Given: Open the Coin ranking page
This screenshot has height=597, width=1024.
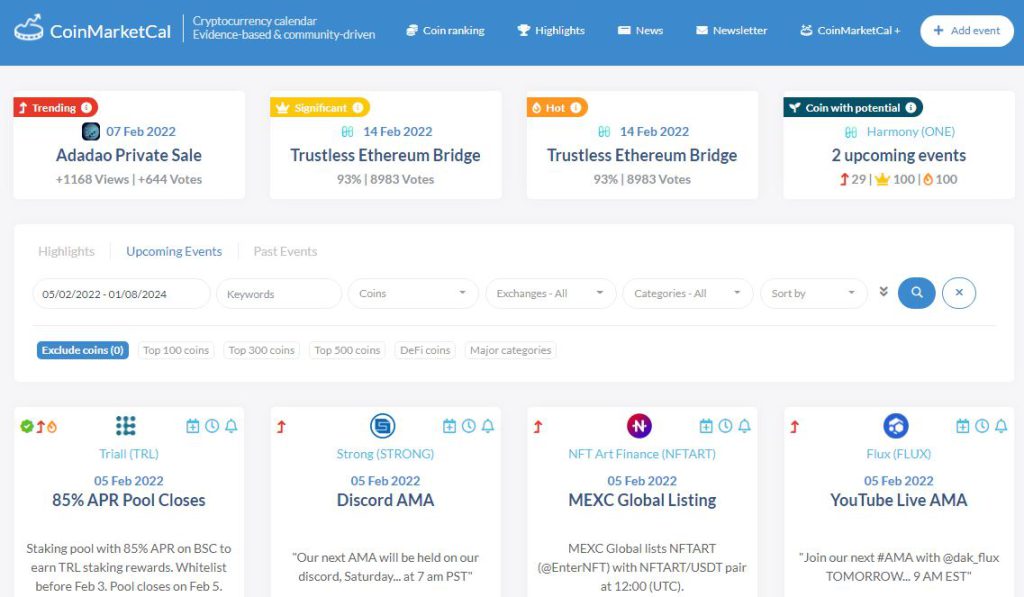Looking at the screenshot, I should [445, 30].
